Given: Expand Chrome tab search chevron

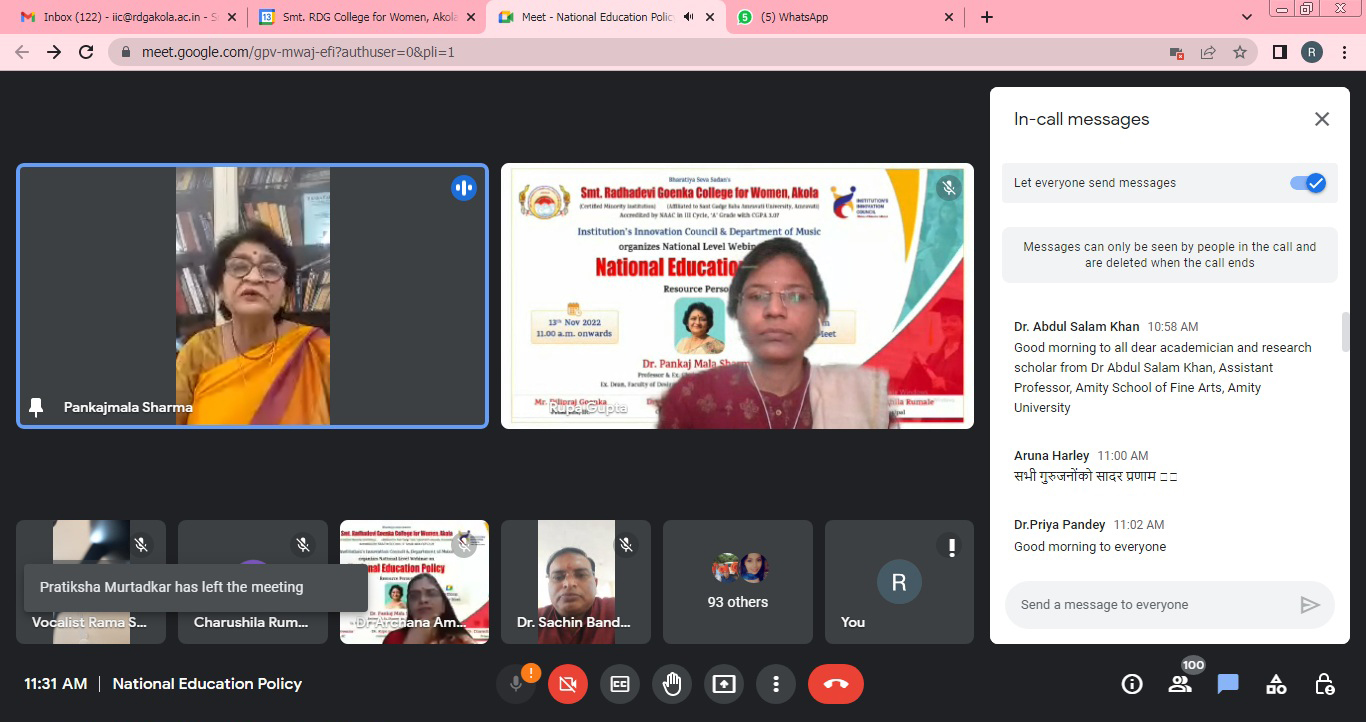Looking at the screenshot, I should (x=1247, y=17).
